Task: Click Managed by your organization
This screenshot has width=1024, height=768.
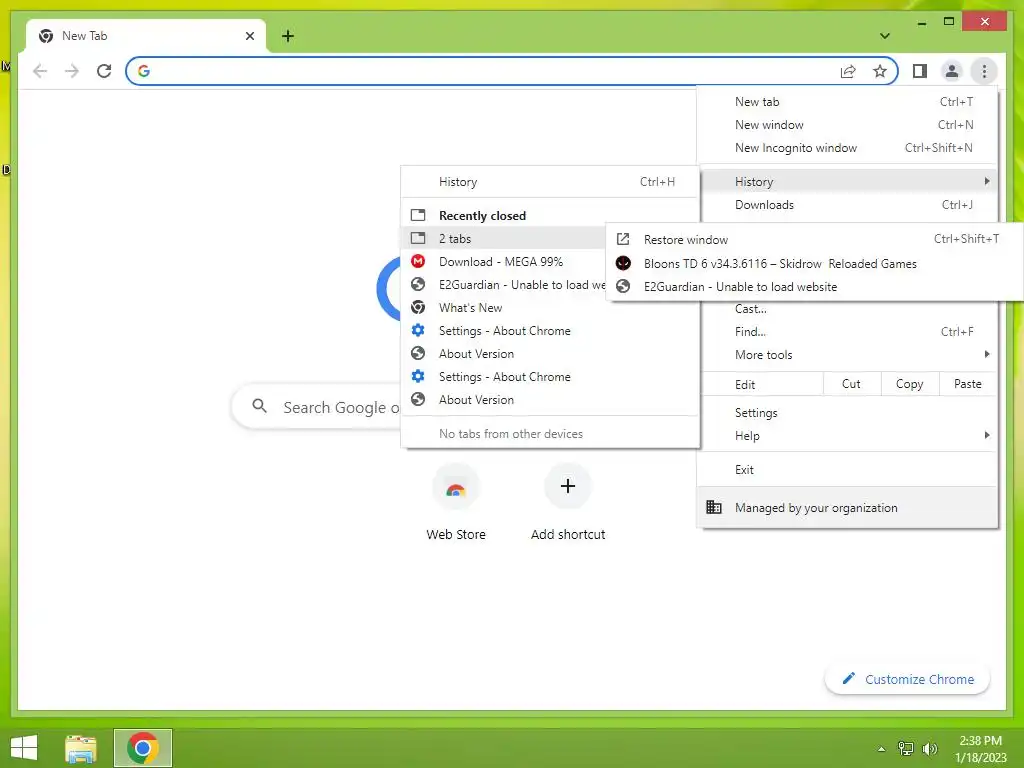Action: tap(847, 507)
